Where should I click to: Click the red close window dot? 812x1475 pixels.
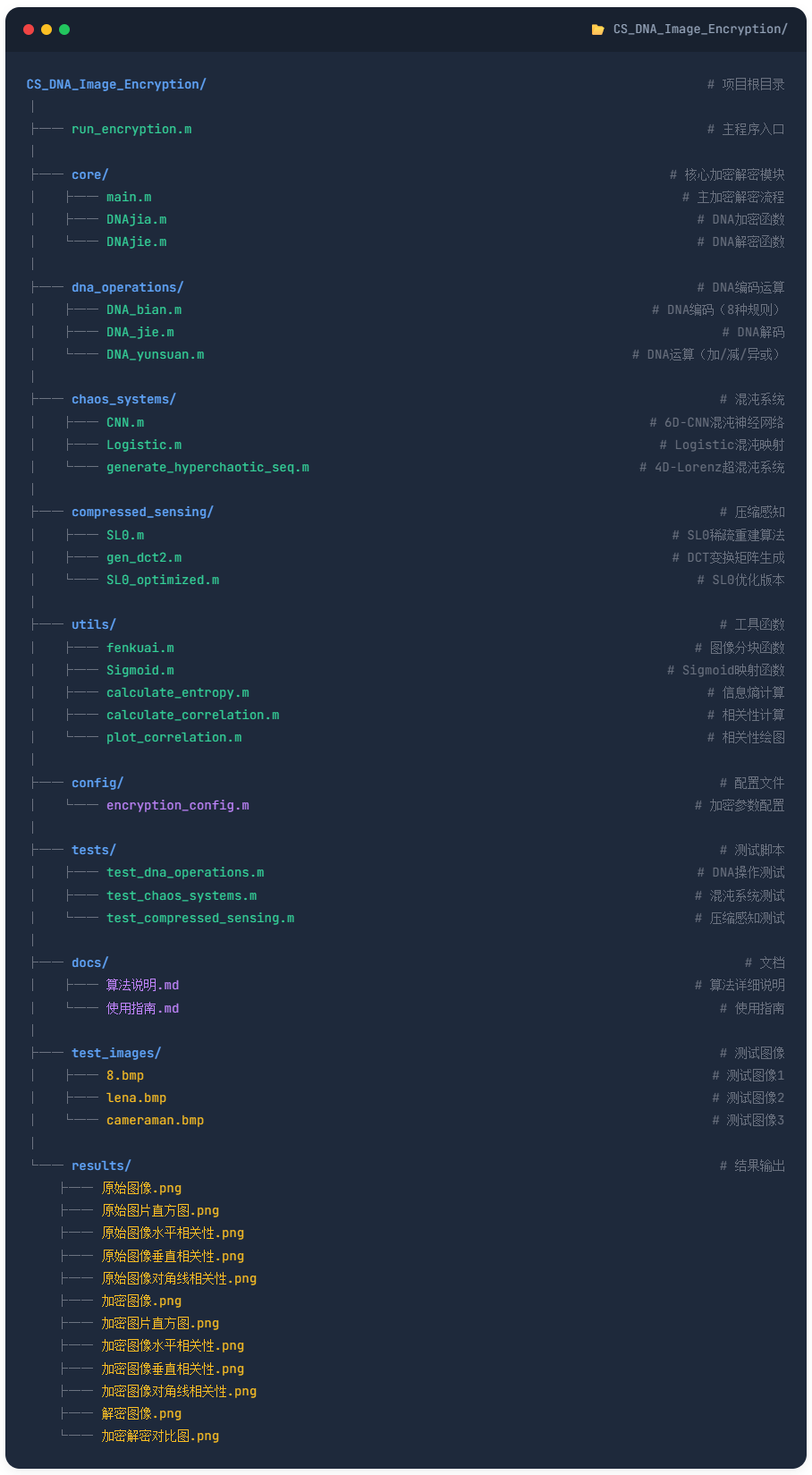tap(29, 30)
